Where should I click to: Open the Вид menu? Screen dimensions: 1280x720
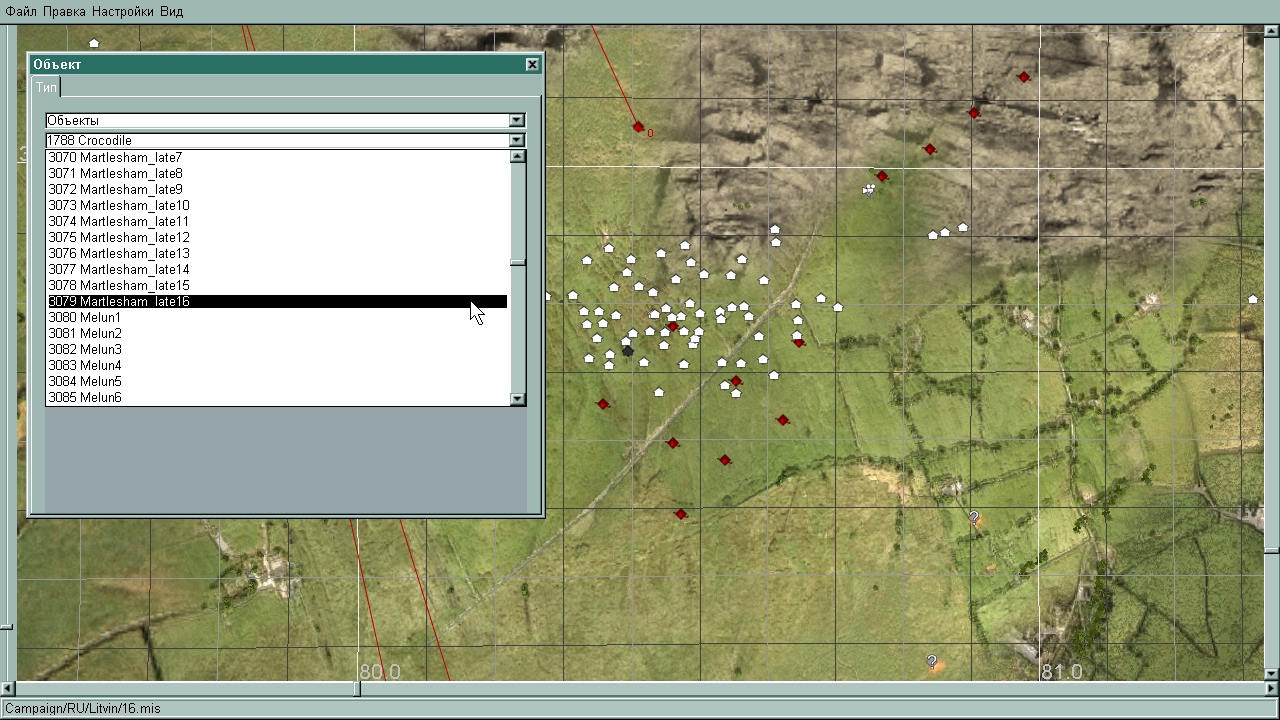tap(171, 11)
